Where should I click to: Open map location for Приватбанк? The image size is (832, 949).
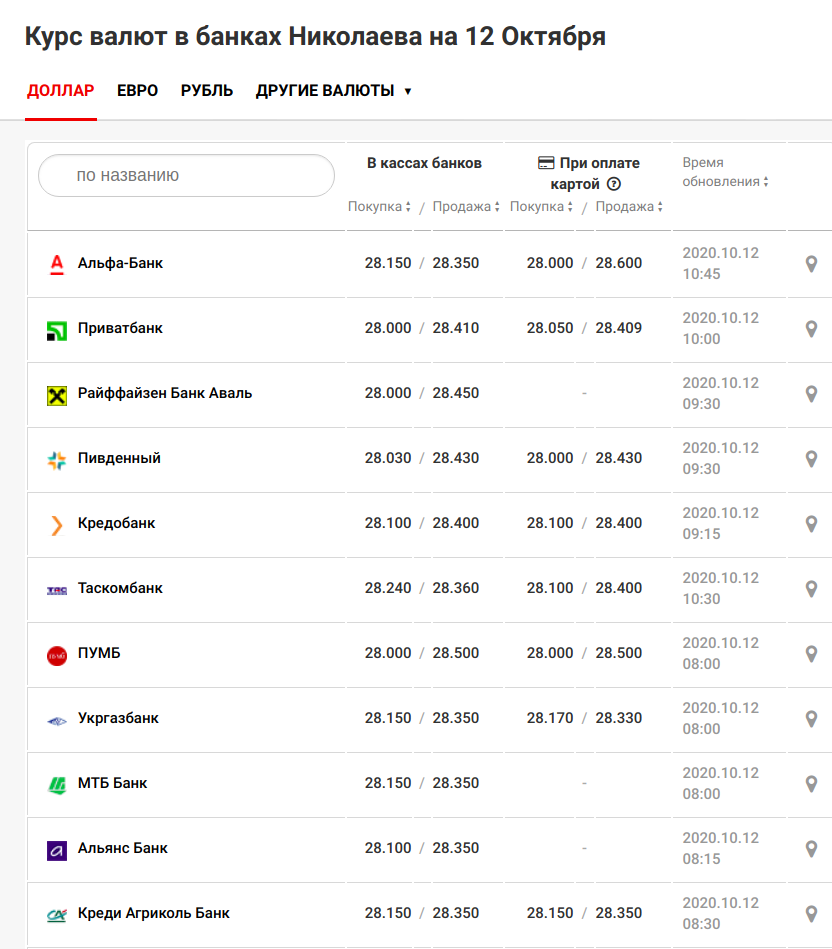tap(811, 329)
